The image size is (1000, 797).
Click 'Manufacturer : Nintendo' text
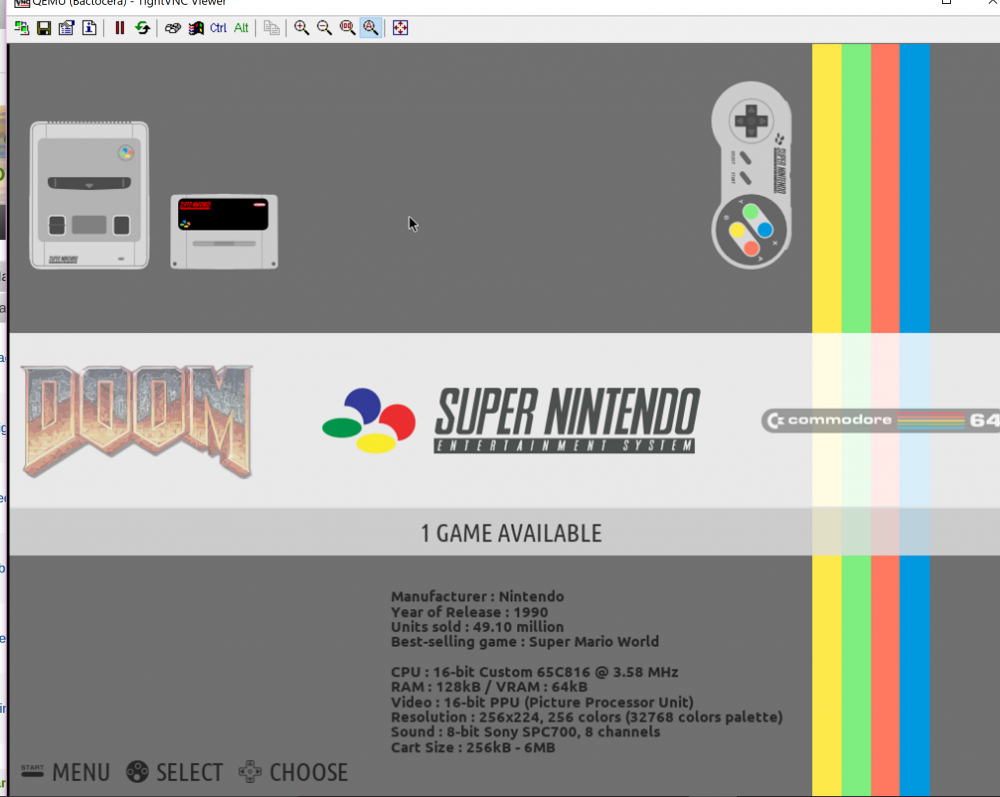477,596
